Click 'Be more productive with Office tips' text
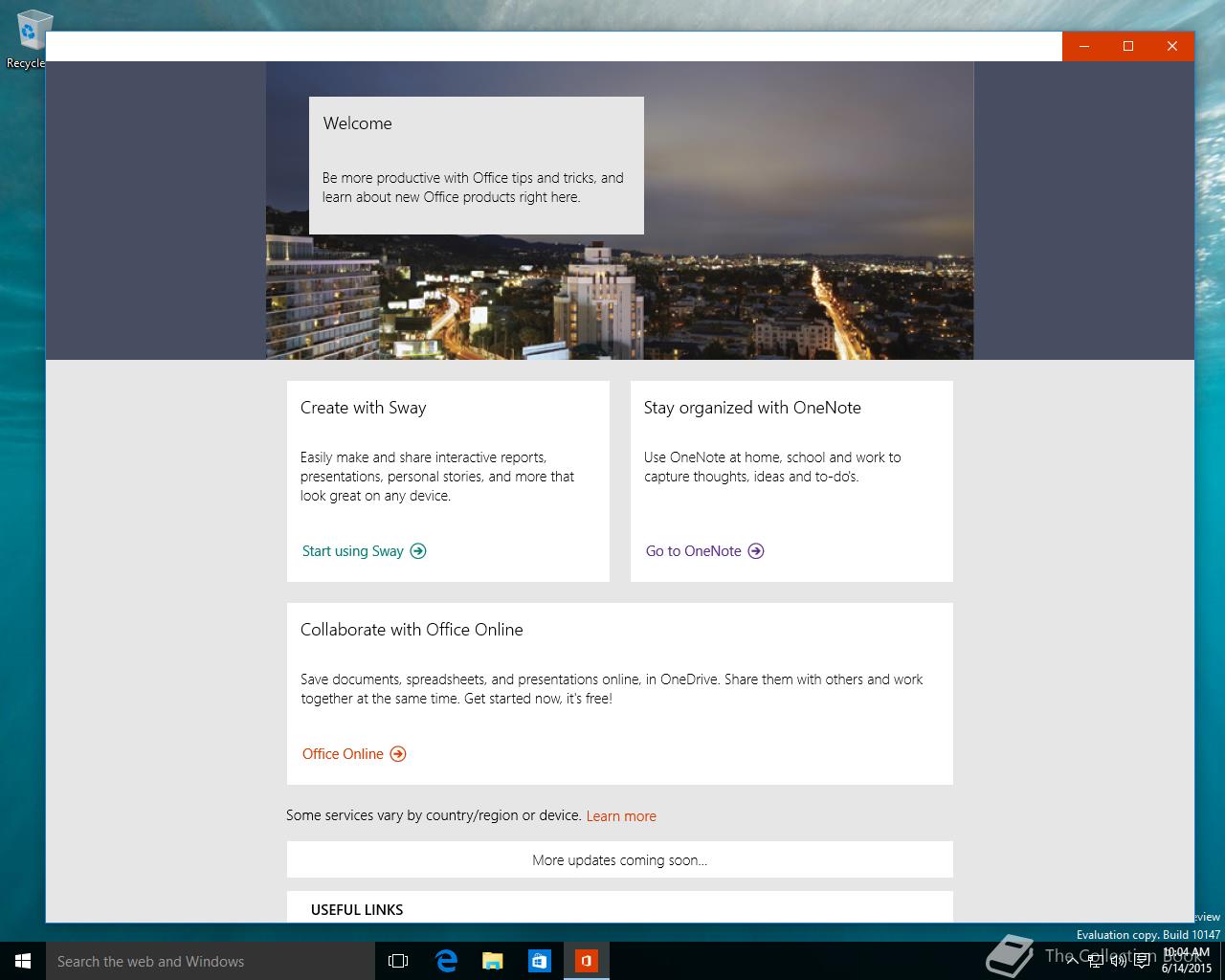The width and height of the screenshot is (1225, 980). 473,188
